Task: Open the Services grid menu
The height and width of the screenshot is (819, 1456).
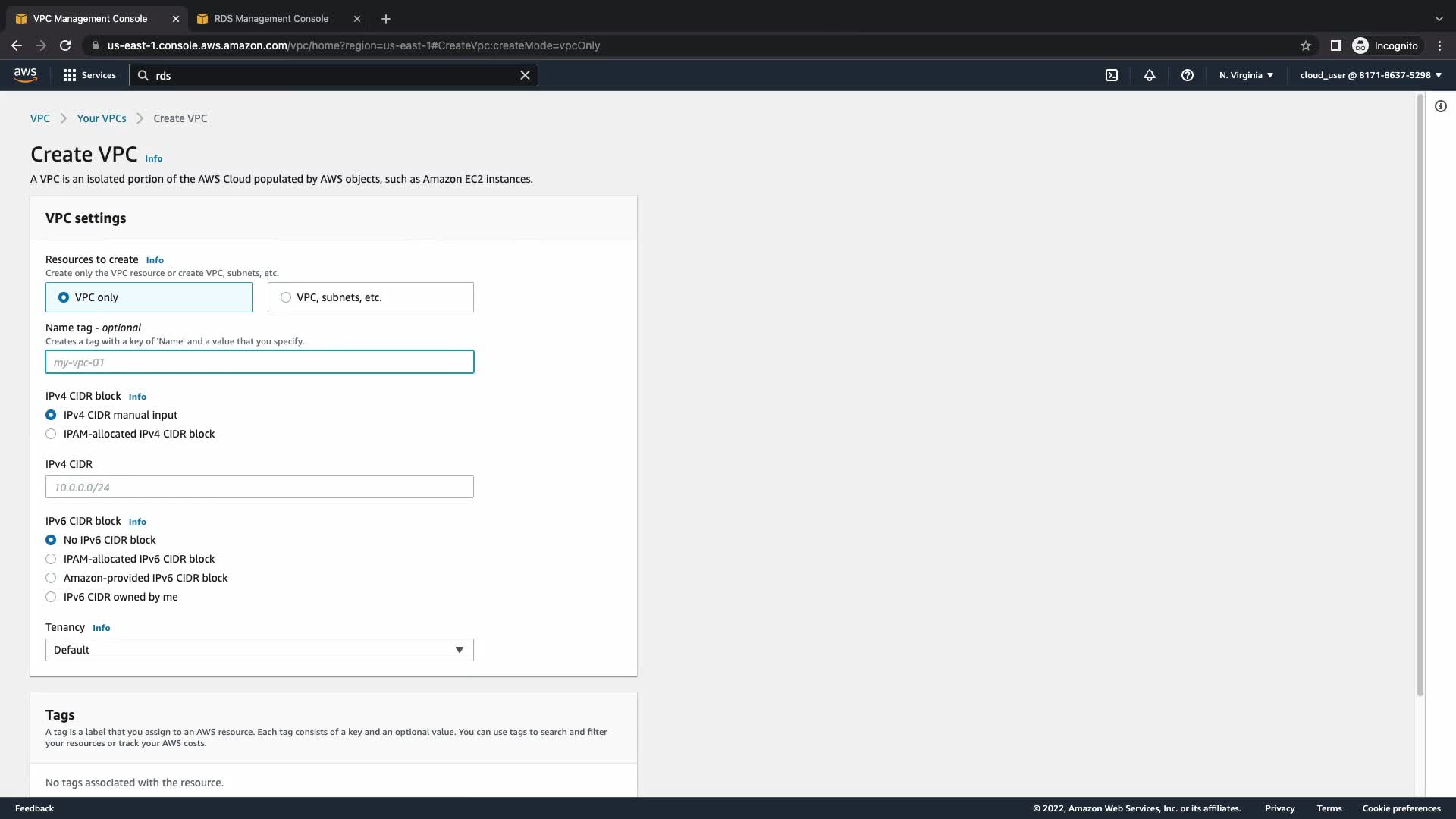Action: coord(89,75)
